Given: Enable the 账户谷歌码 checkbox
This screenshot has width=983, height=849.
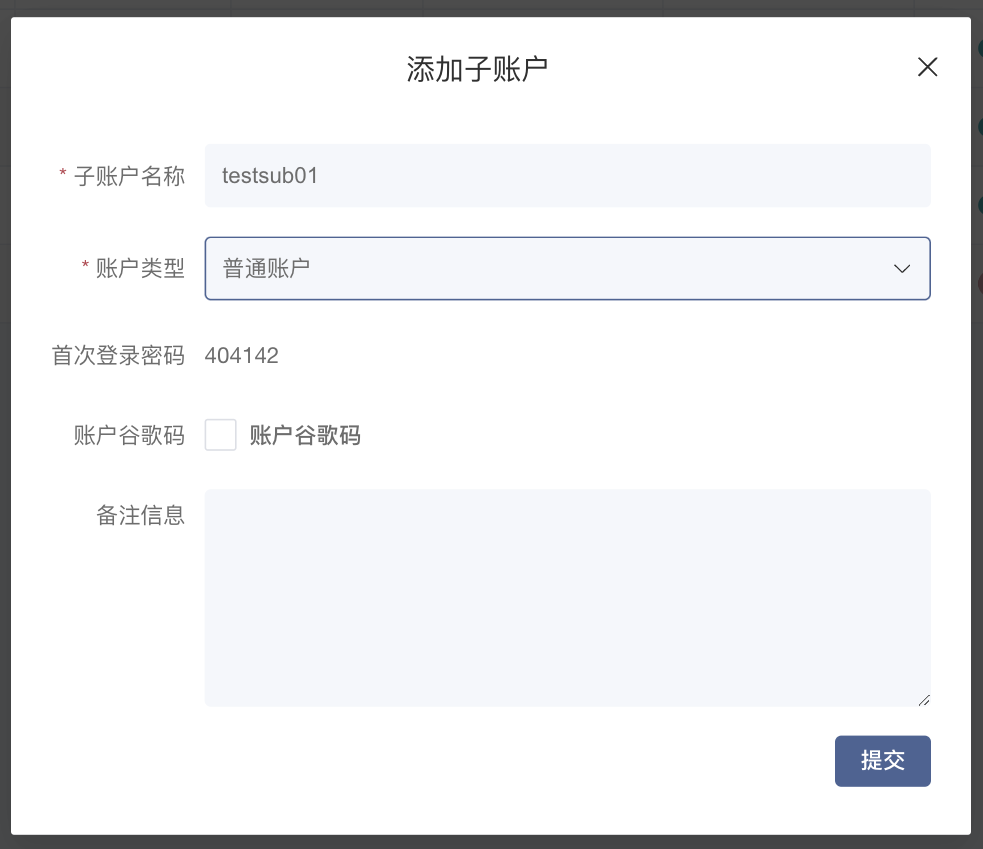Looking at the screenshot, I should (x=221, y=435).
